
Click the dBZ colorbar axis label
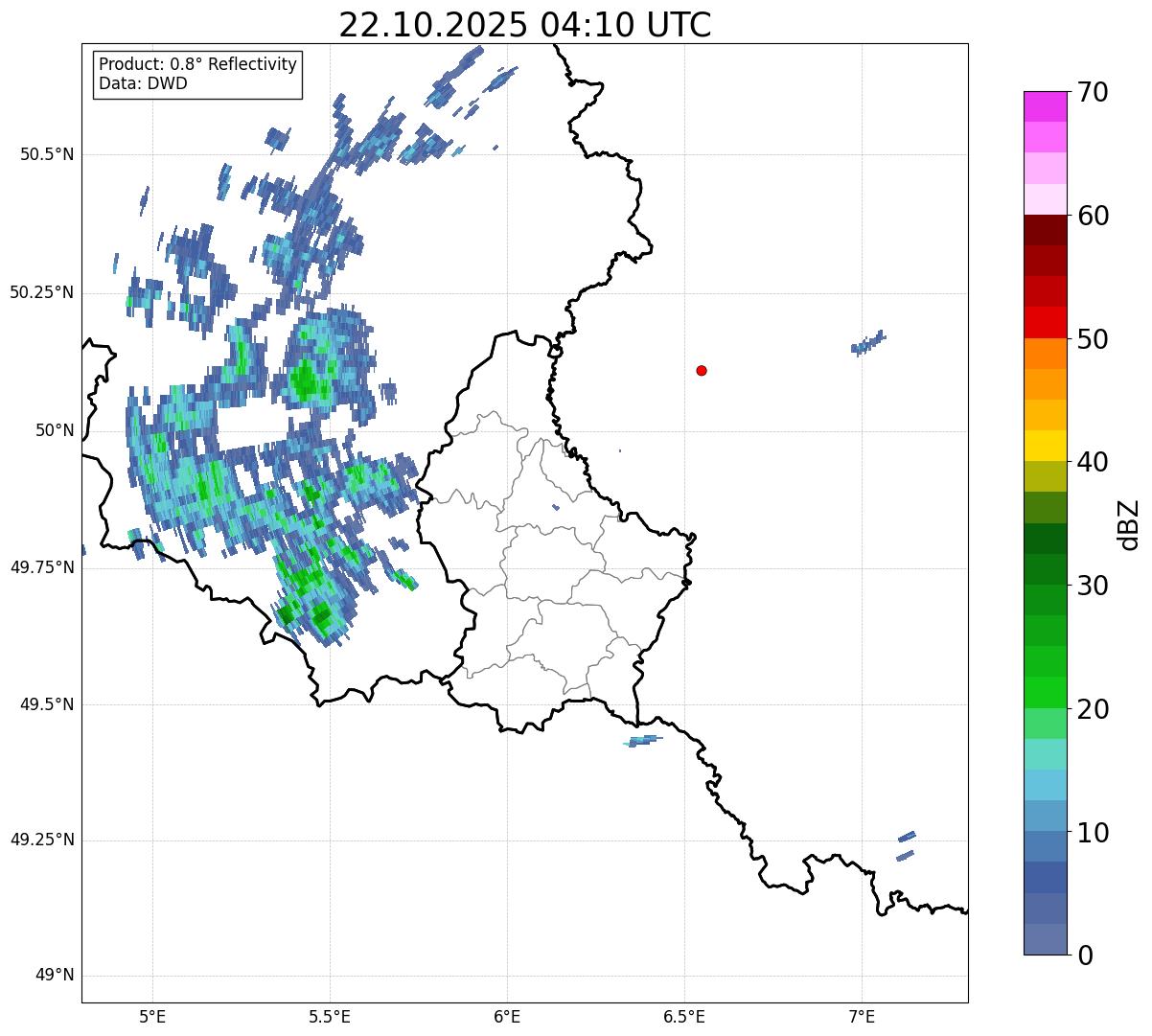1129,523
